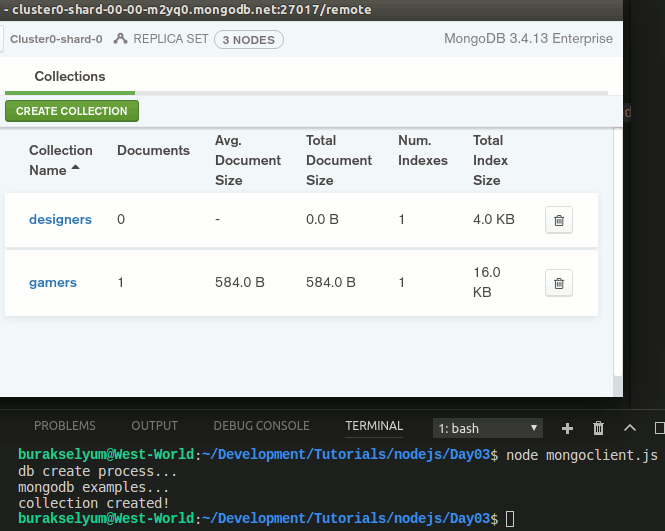Delete the gamers collection via trash icon
This screenshot has height=531, width=665.
click(x=559, y=283)
